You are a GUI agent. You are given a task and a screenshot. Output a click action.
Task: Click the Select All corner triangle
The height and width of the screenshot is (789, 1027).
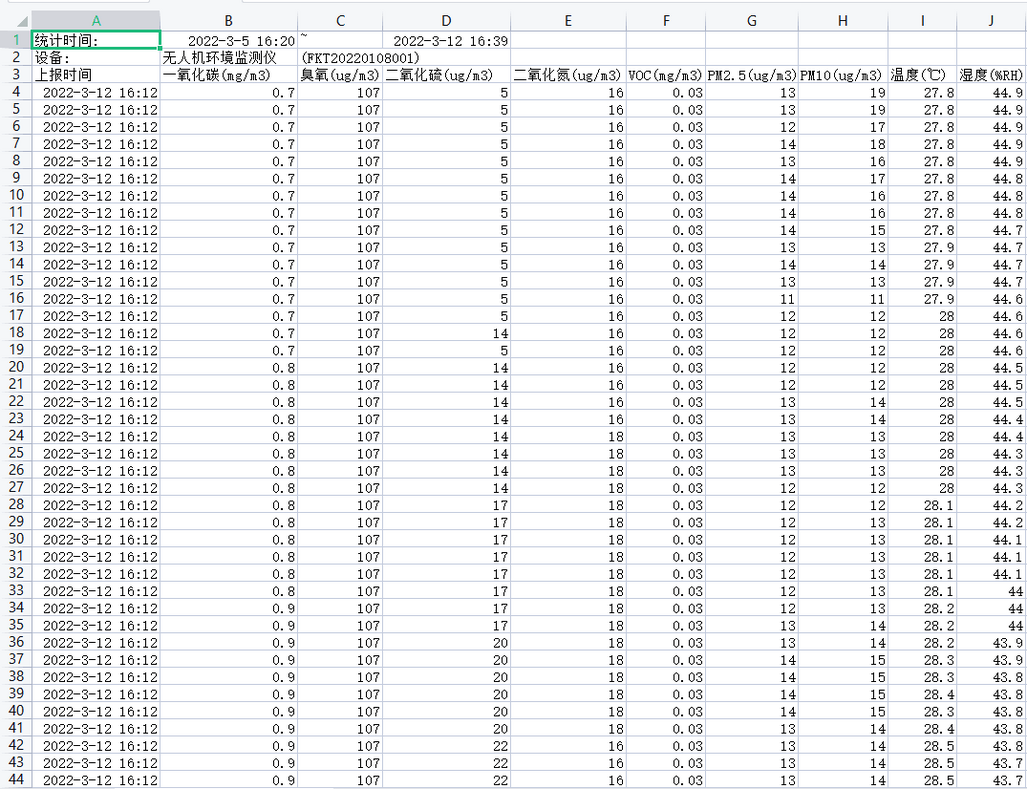pyautogui.click(x=15, y=21)
